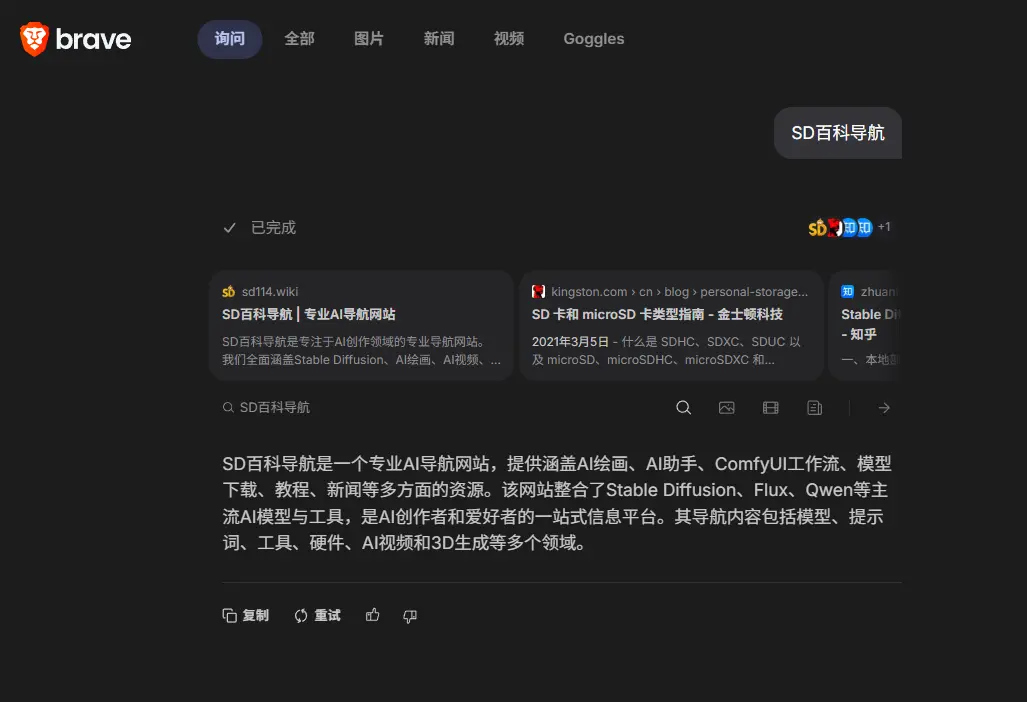Click the magnifying glass in the follow-up bar
This screenshot has height=702, width=1027.
point(683,407)
